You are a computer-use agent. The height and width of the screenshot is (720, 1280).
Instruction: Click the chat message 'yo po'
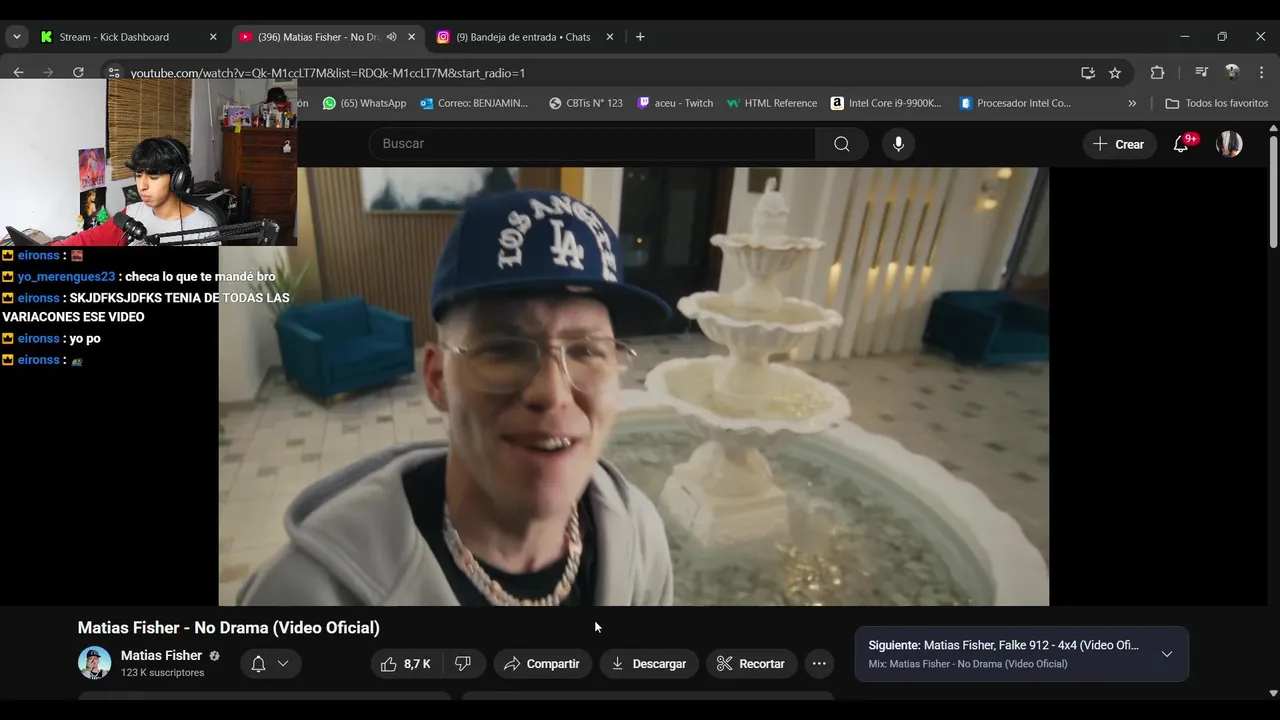tap(85, 339)
